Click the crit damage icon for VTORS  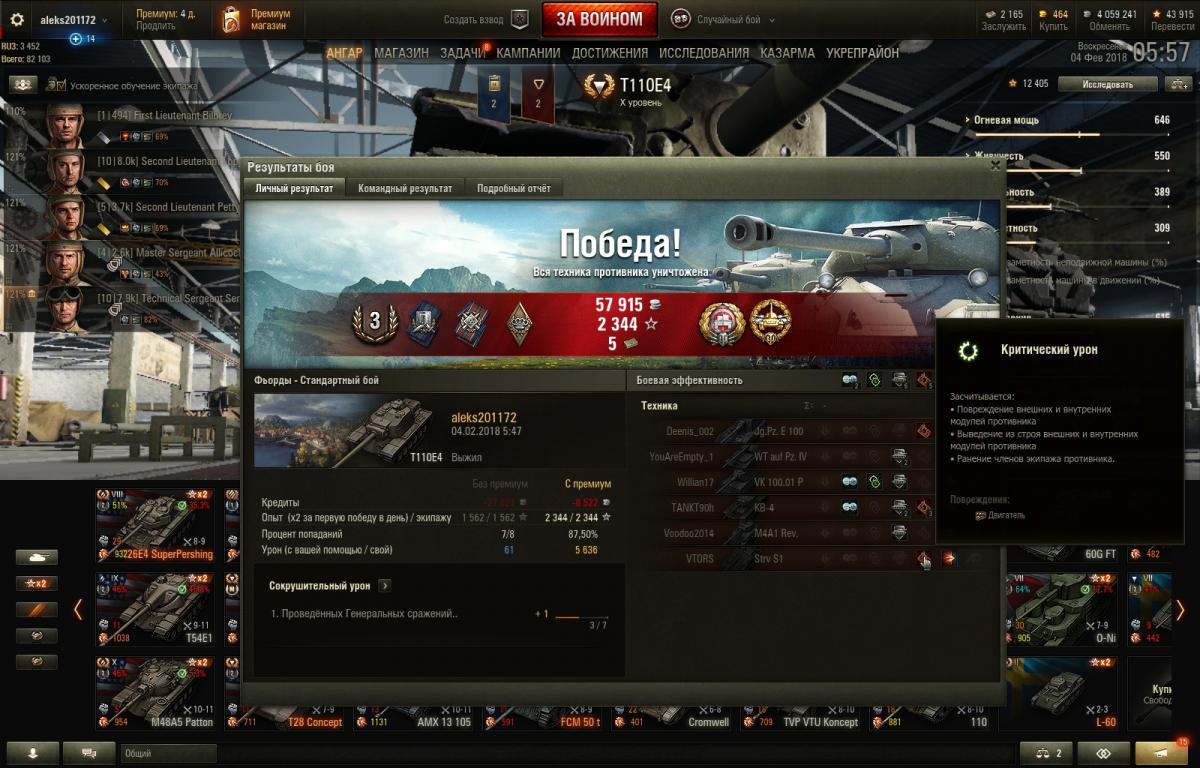click(x=923, y=558)
